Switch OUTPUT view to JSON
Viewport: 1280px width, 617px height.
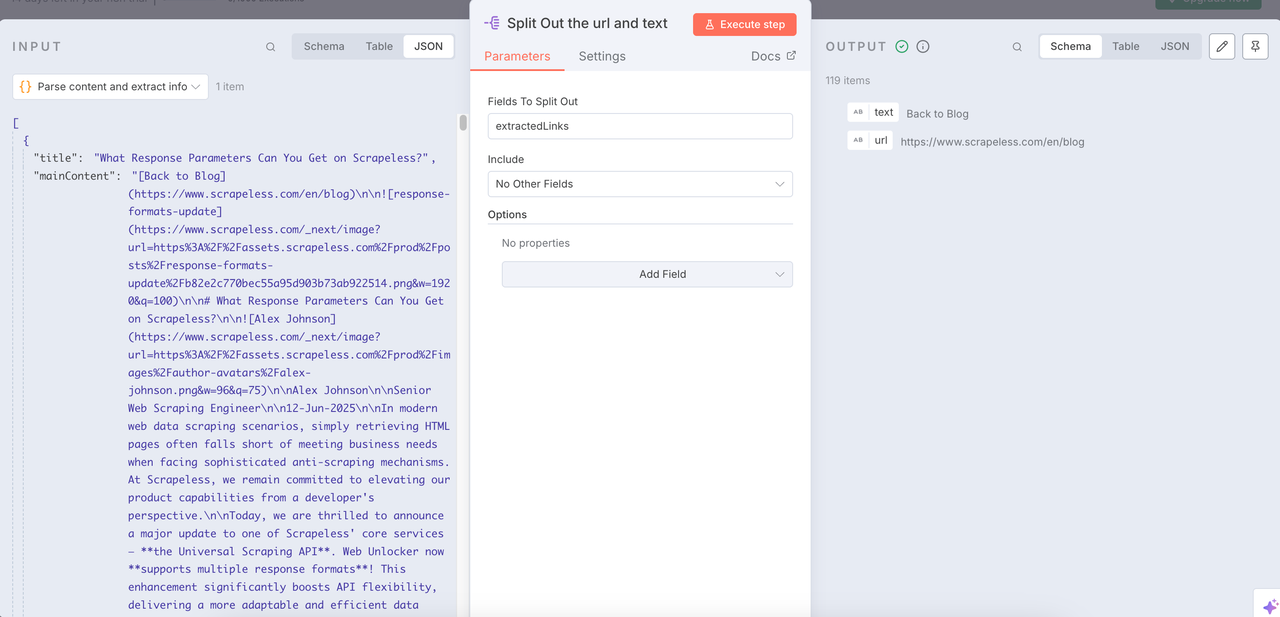click(x=1175, y=47)
